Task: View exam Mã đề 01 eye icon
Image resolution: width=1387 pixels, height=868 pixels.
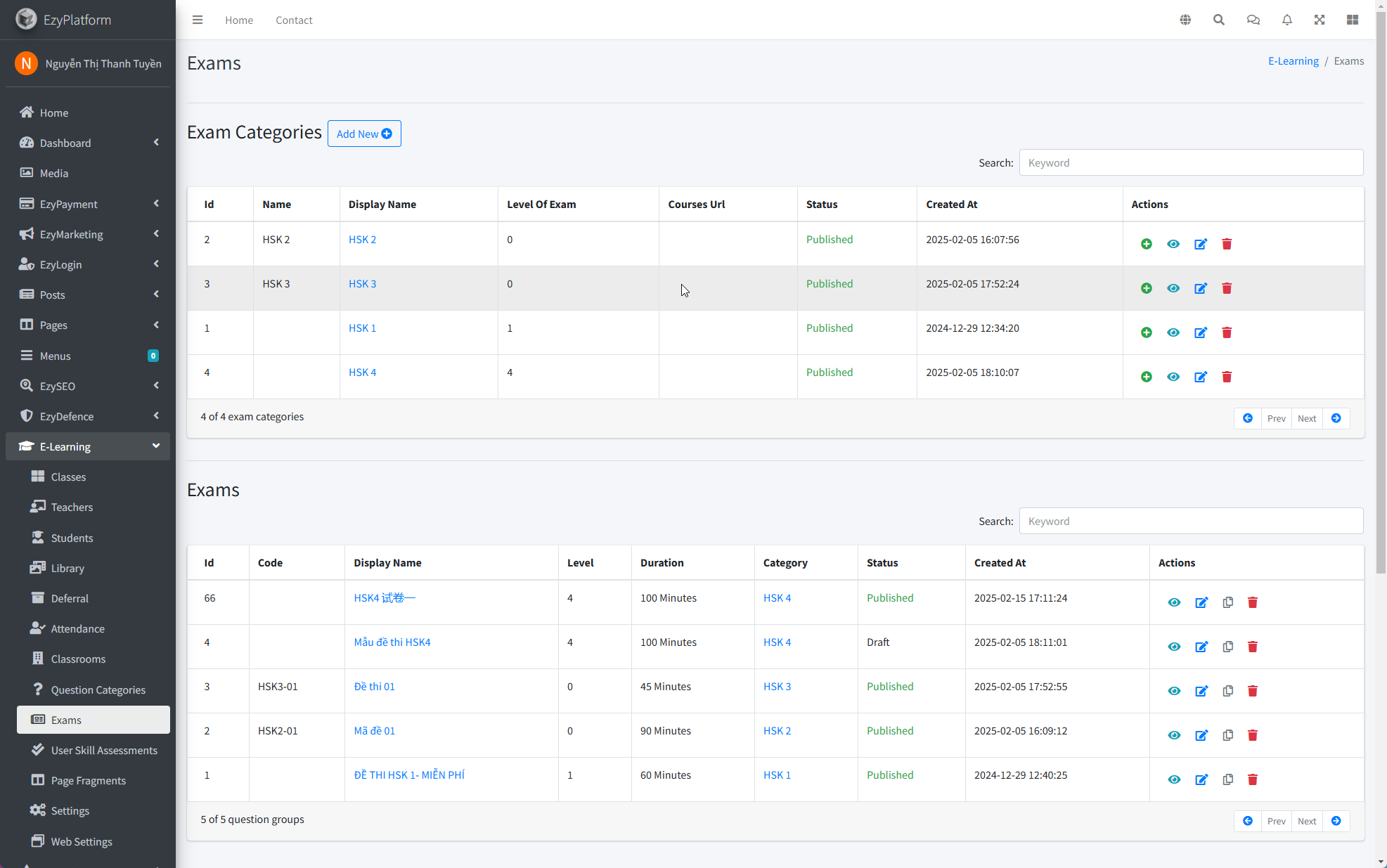Action: pos(1174,735)
